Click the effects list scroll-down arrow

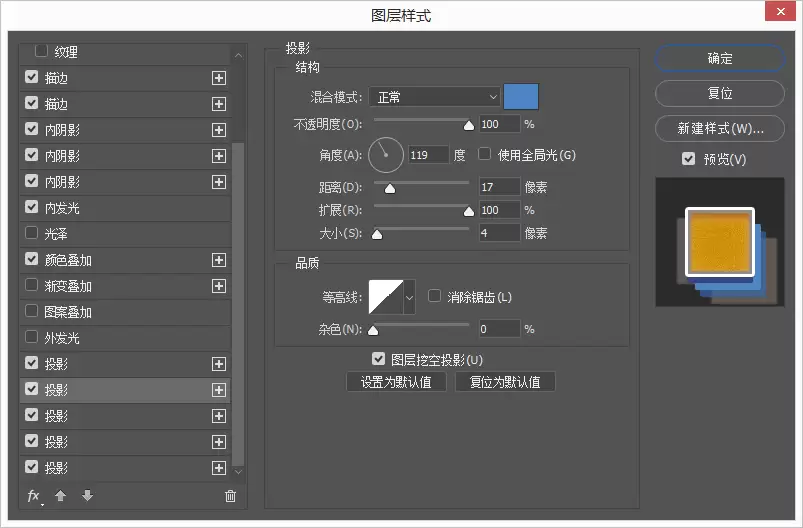pyautogui.click(x=238, y=471)
